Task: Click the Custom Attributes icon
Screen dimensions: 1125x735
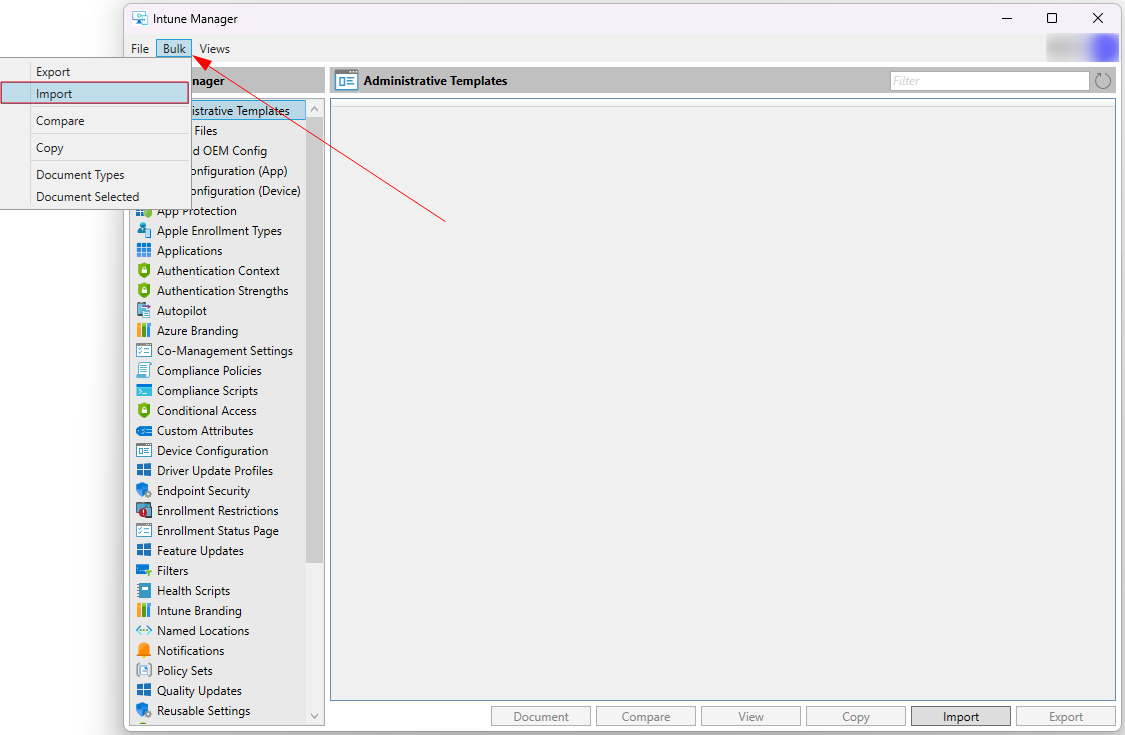Action: (x=143, y=431)
